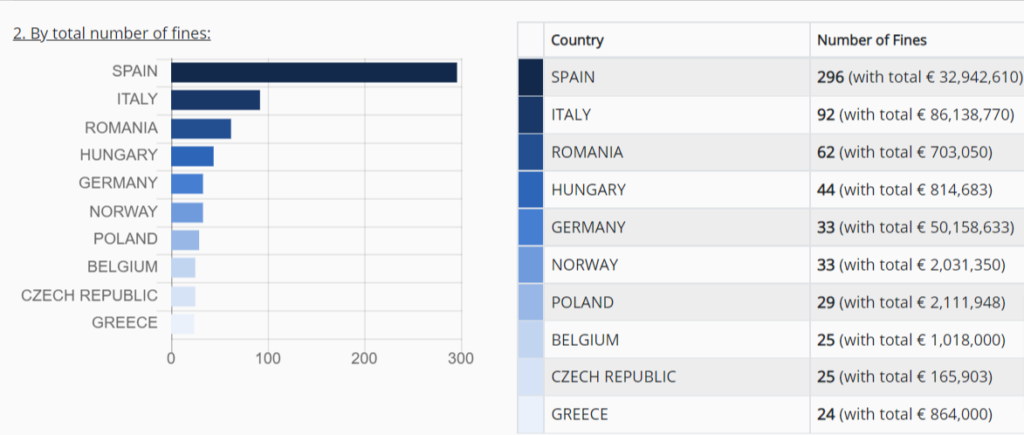
Task: Click the HUNGARY label on the chart axis
Action: pyautogui.click(x=119, y=155)
